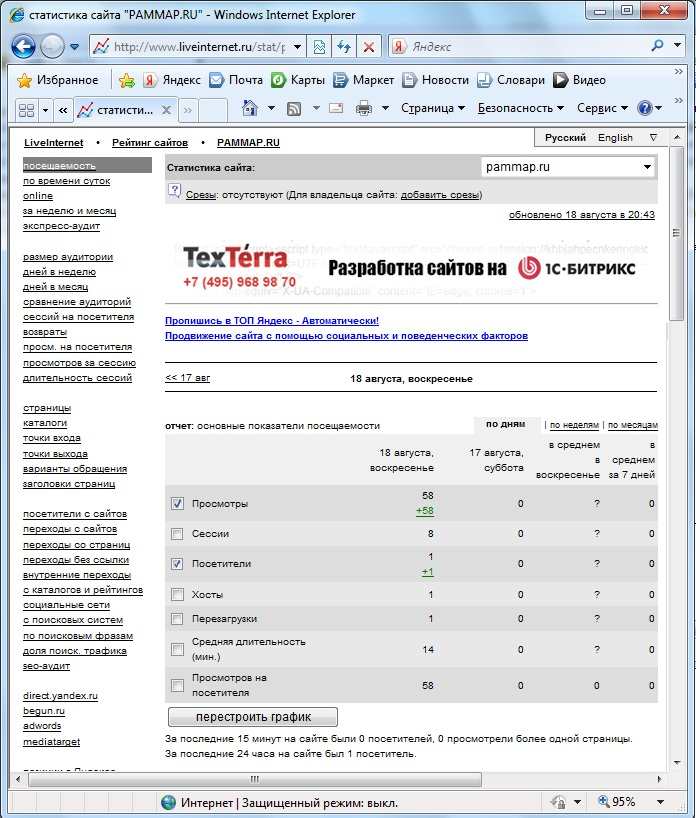Check the Перезагрузки checkbox
This screenshot has width=696, height=818.
(177, 619)
